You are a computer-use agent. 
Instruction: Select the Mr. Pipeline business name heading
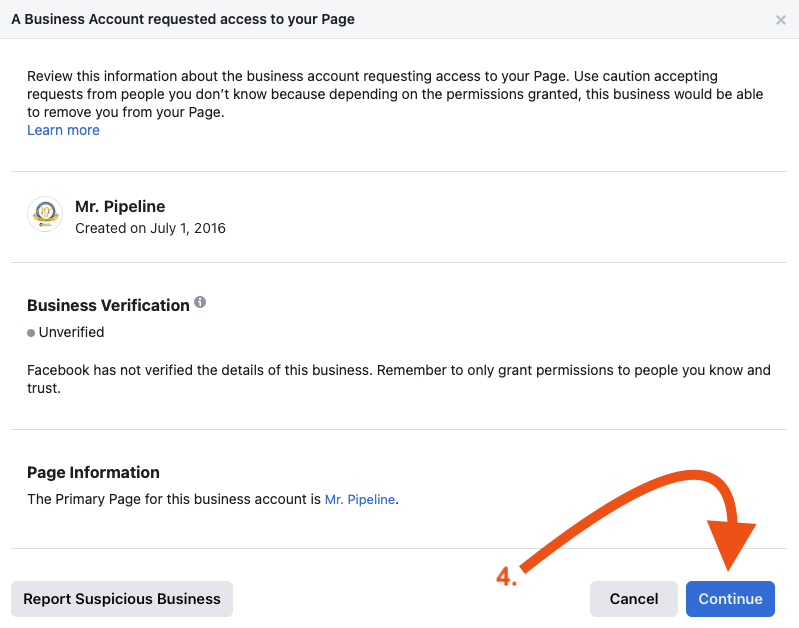coord(120,206)
